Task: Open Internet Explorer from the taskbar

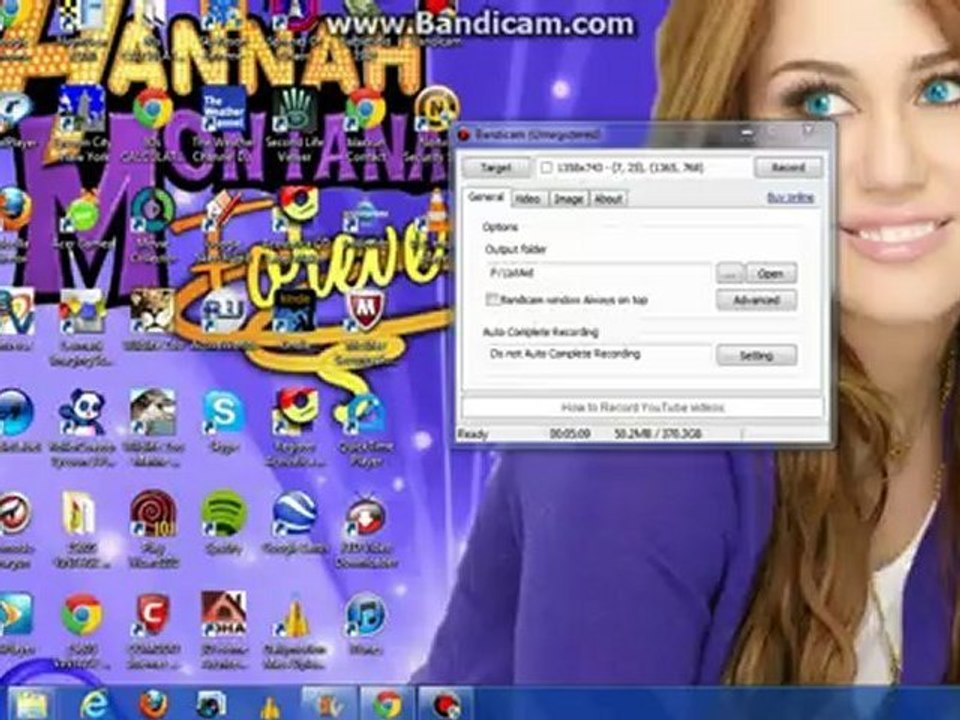Action: pos(95,703)
